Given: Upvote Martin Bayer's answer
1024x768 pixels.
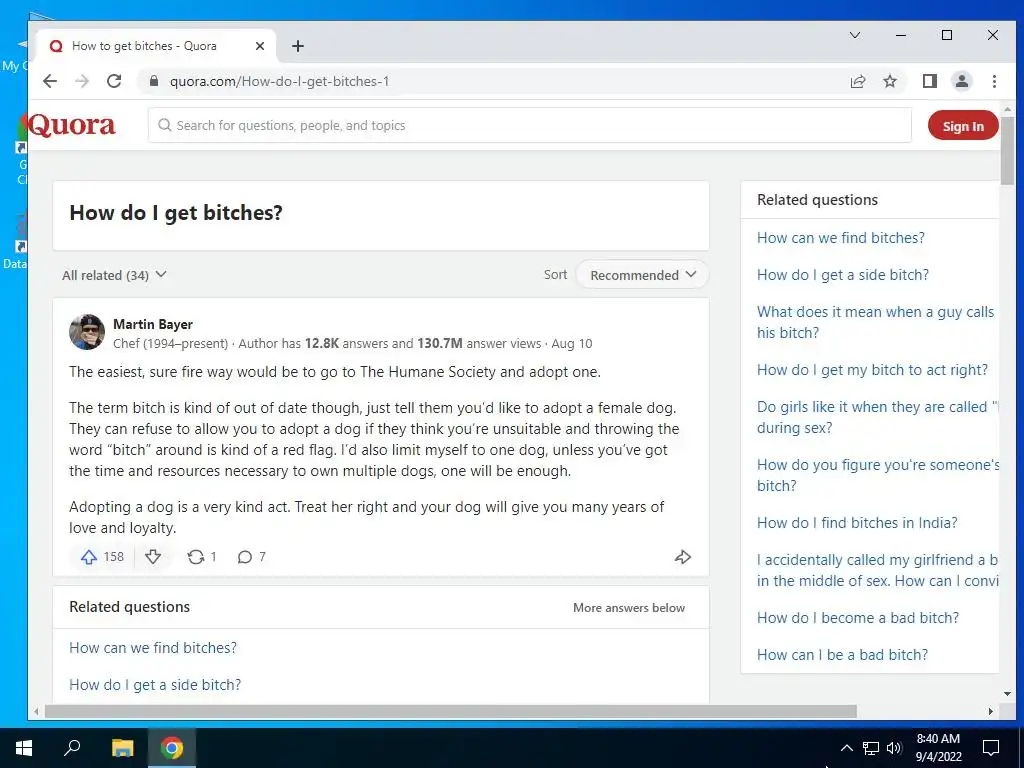Looking at the screenshot, I should point(89,557).
